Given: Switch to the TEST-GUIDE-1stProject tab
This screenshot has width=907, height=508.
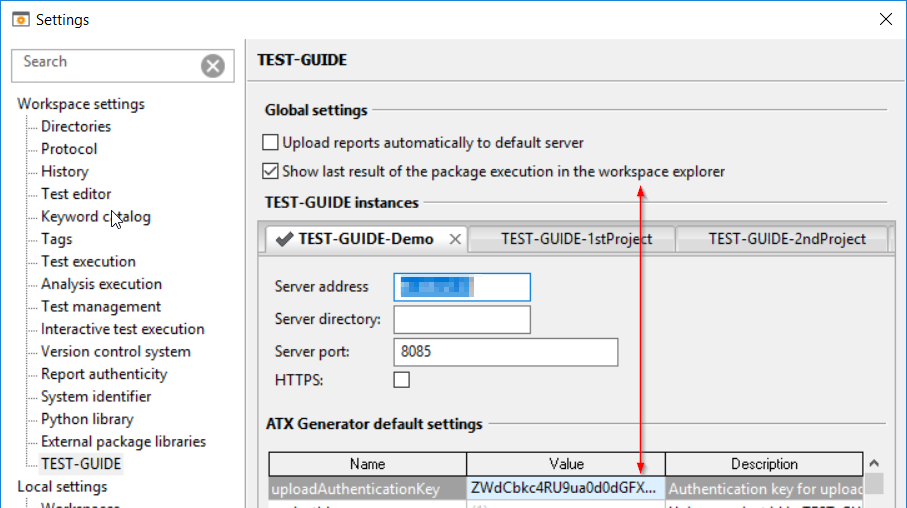Looking at the screenshot, I should pos(573,239).
